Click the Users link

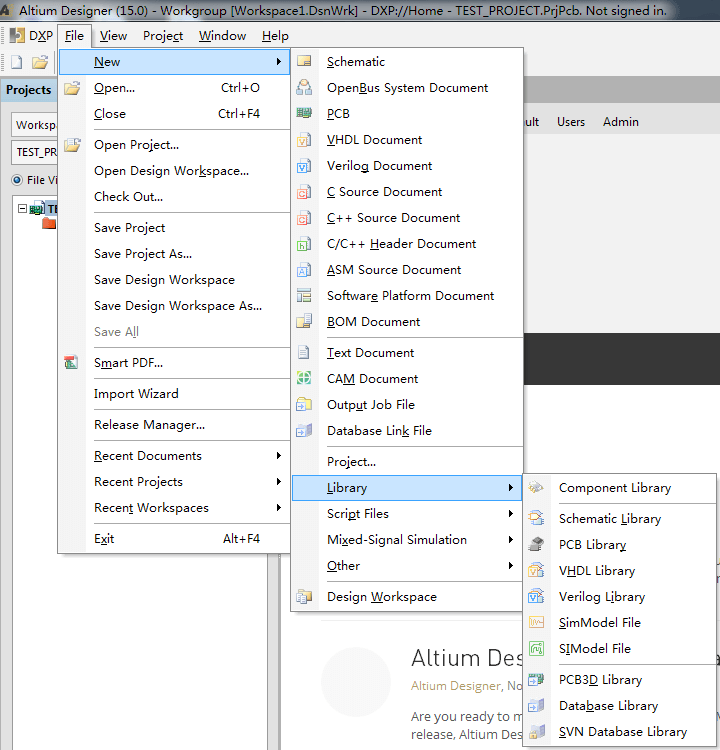[x=571, y=122]
